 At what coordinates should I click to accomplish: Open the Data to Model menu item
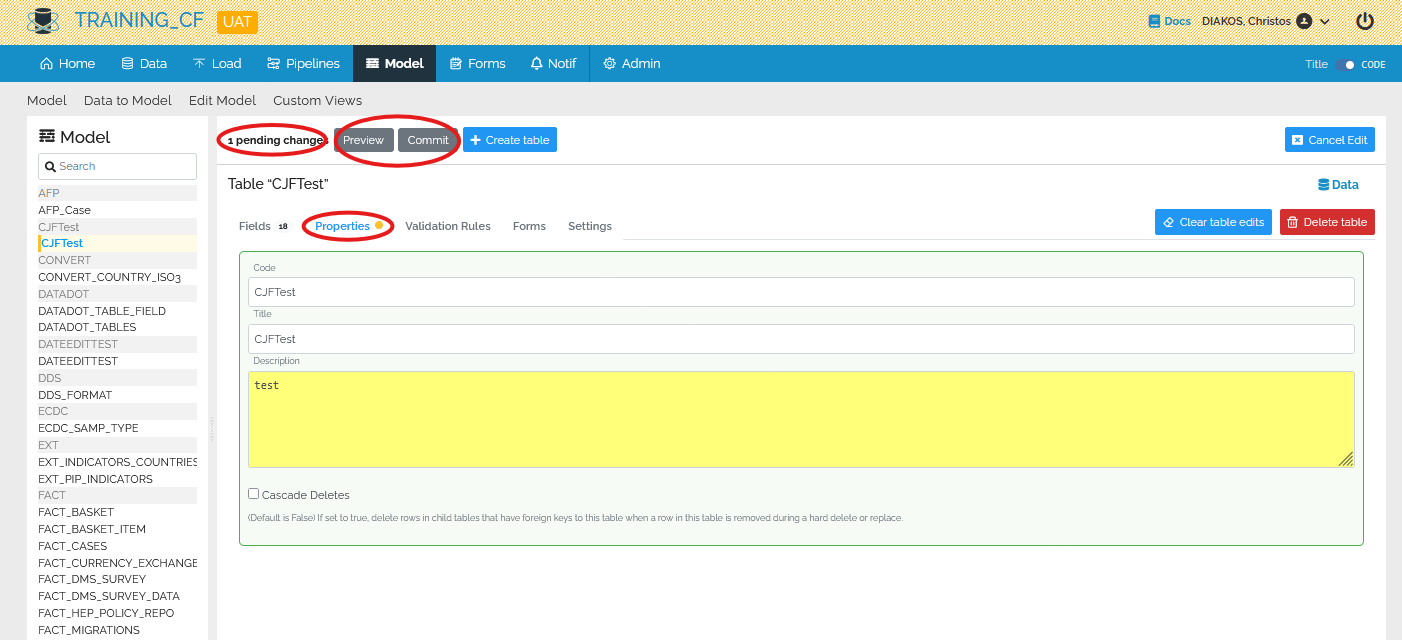[127, 100]
